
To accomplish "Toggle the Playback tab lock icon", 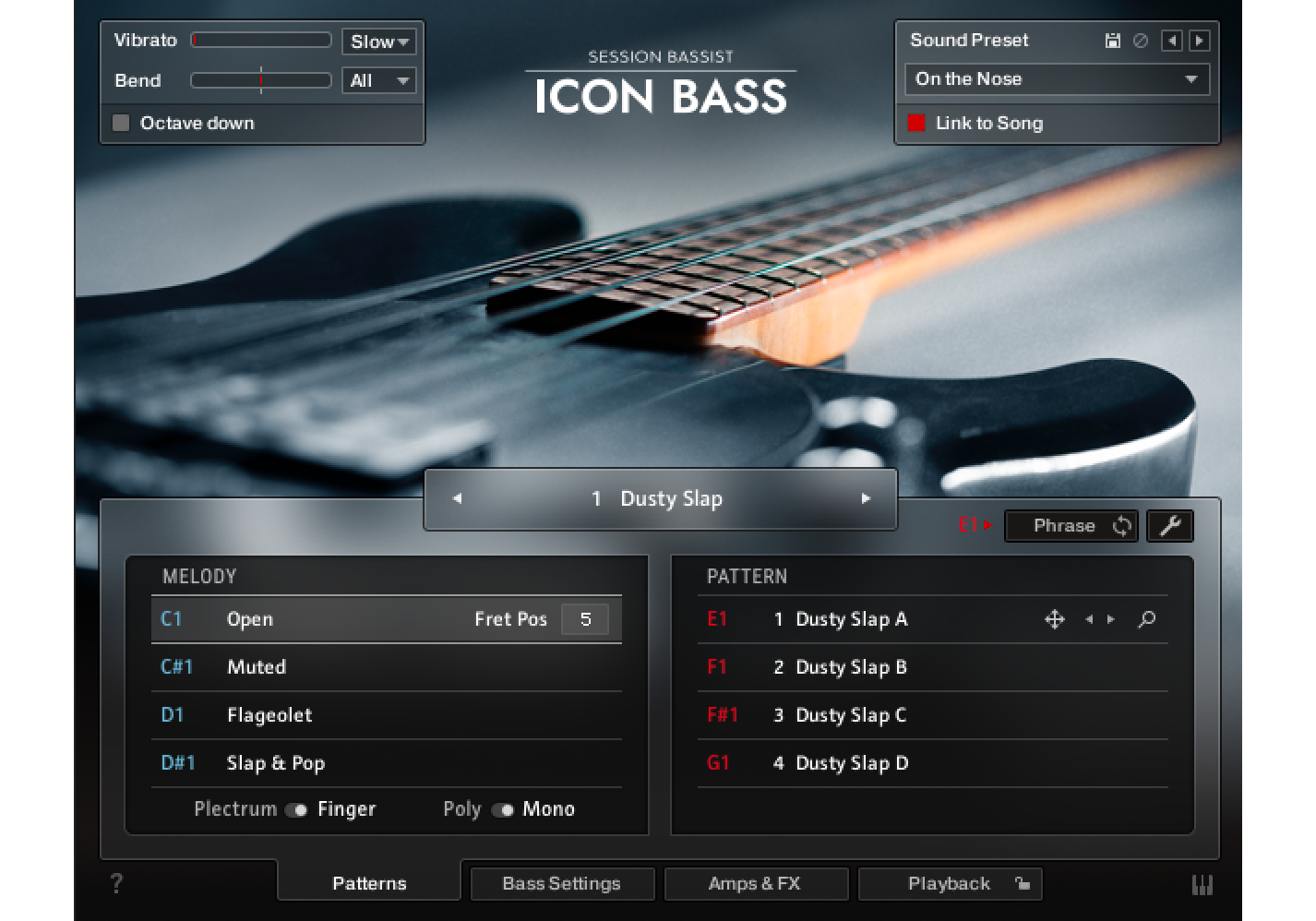I will tap(1023, 883).
